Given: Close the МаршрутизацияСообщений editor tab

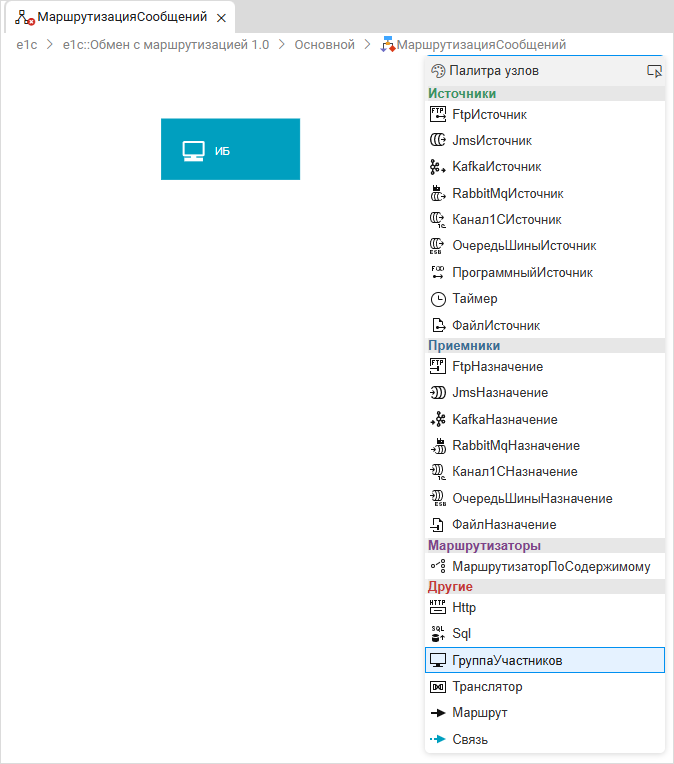Looking at the screenshot, I should [221, 18].
